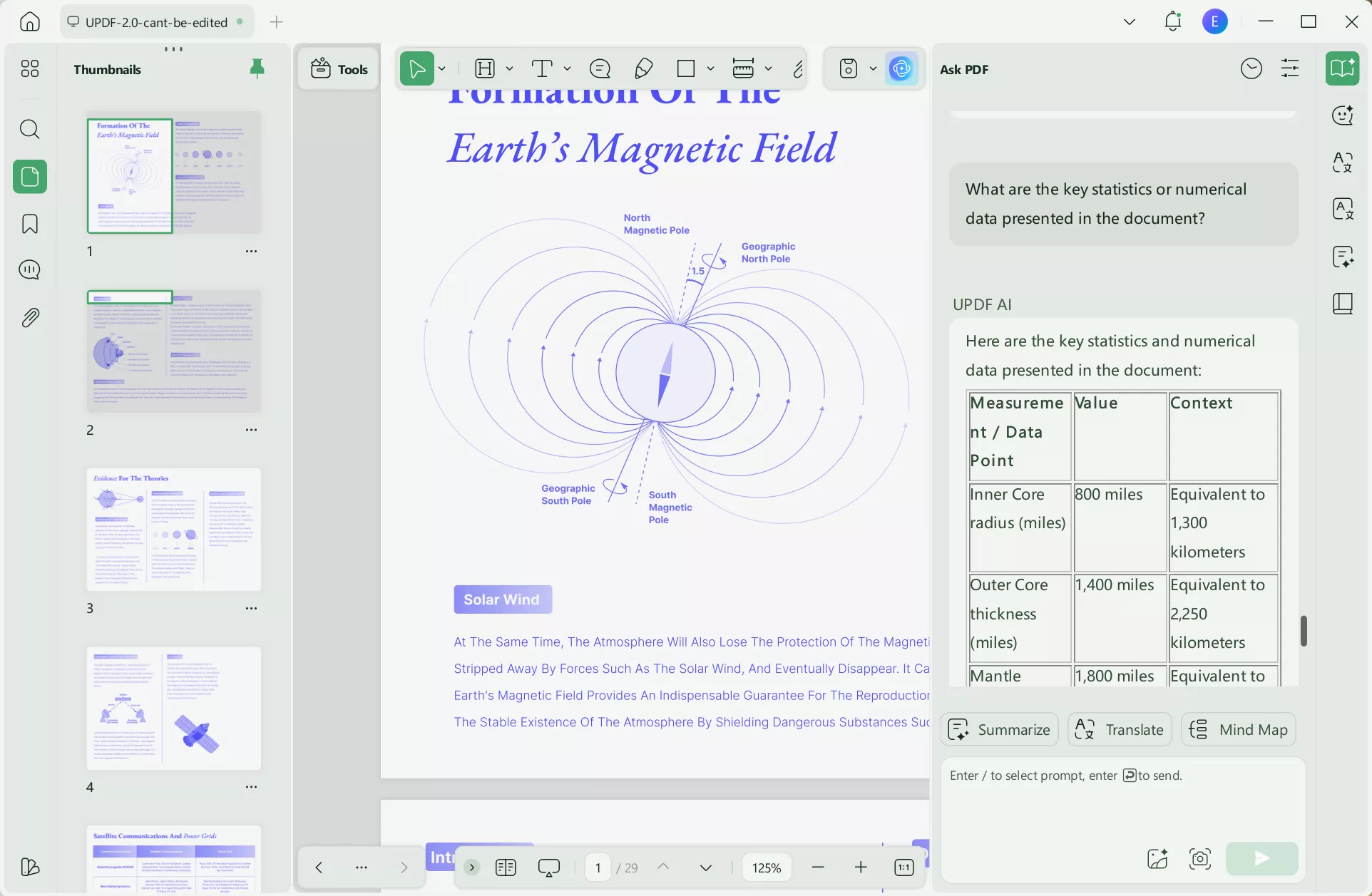Screen dimensions: 1372x896
Task: Switch to the UPDF-2.0-cant-be-edited tab
Action: [x=156, y=22]
